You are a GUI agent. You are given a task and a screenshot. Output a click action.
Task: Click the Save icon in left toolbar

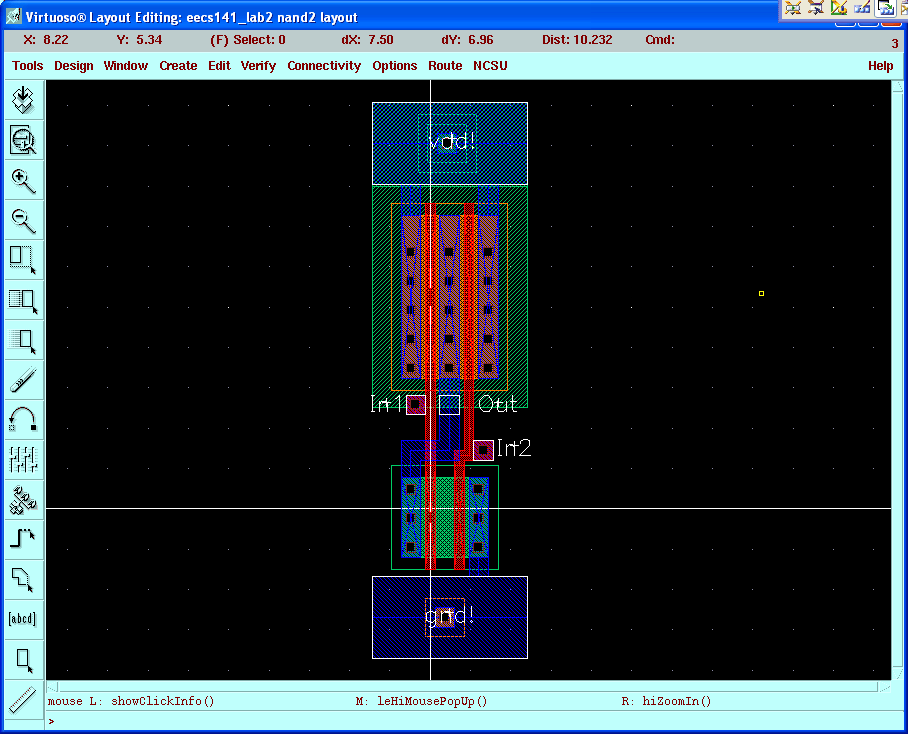pos(23,100)
